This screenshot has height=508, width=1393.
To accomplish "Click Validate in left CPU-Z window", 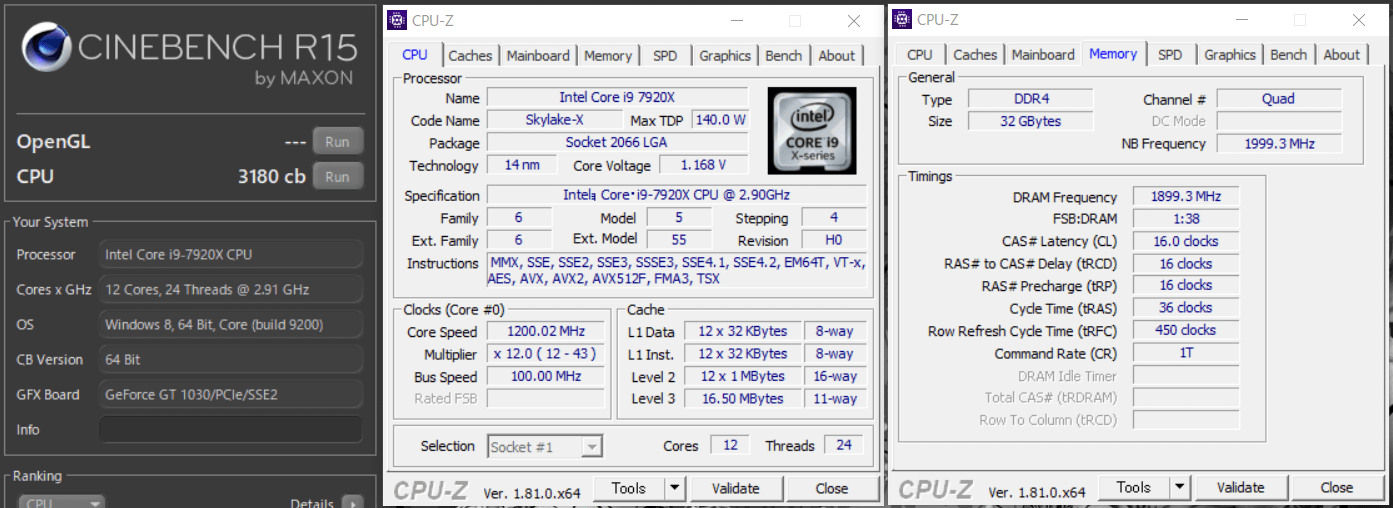I will pyautogui.click(x=736, y=488).
